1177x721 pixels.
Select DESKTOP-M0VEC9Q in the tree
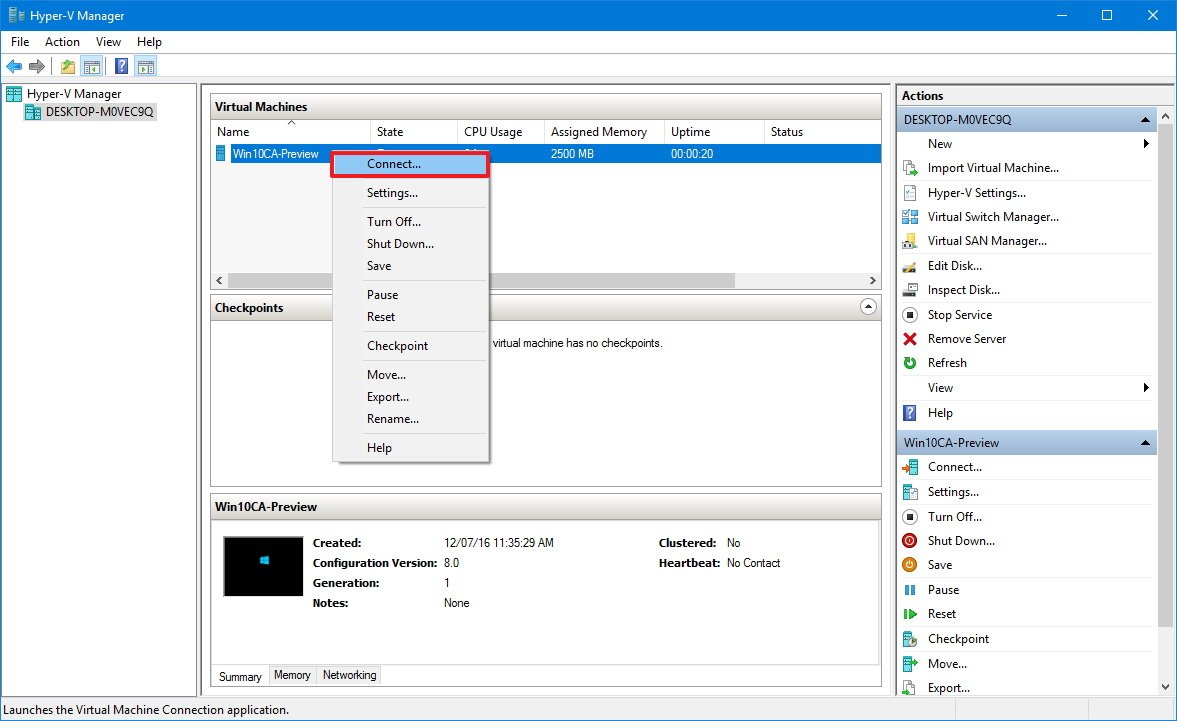(99, 112)
